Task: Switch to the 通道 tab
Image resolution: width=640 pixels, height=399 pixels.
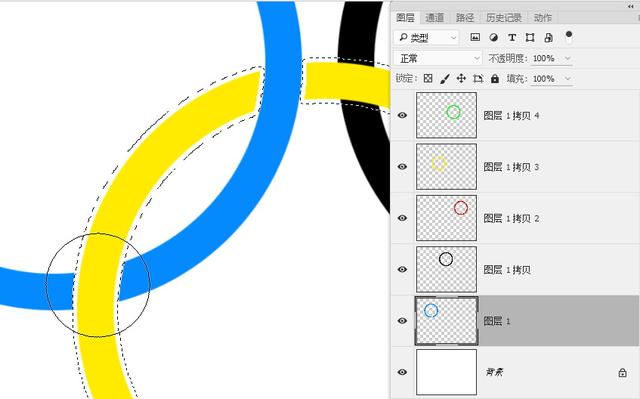Action: (435, 18)
